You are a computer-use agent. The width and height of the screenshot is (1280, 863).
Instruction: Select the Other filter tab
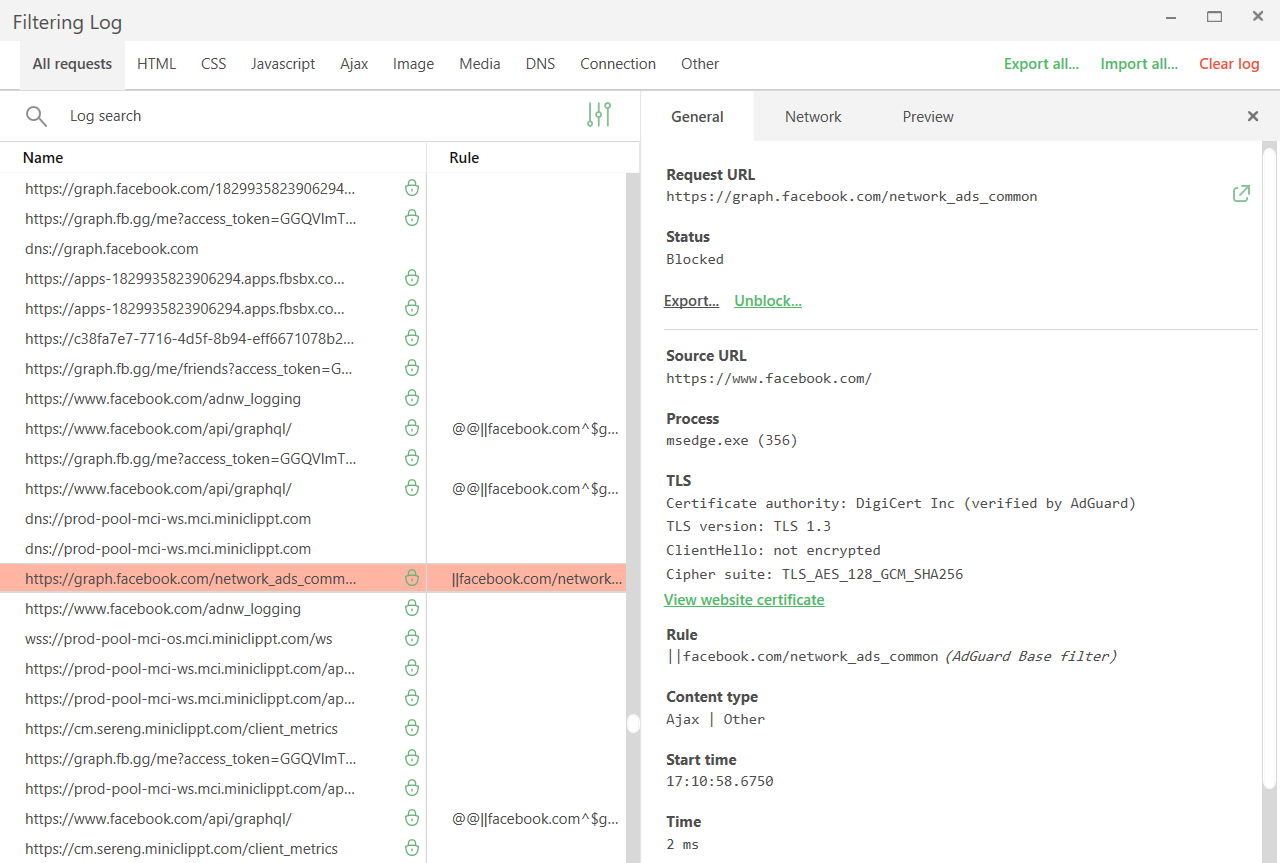tap(700, 64)
